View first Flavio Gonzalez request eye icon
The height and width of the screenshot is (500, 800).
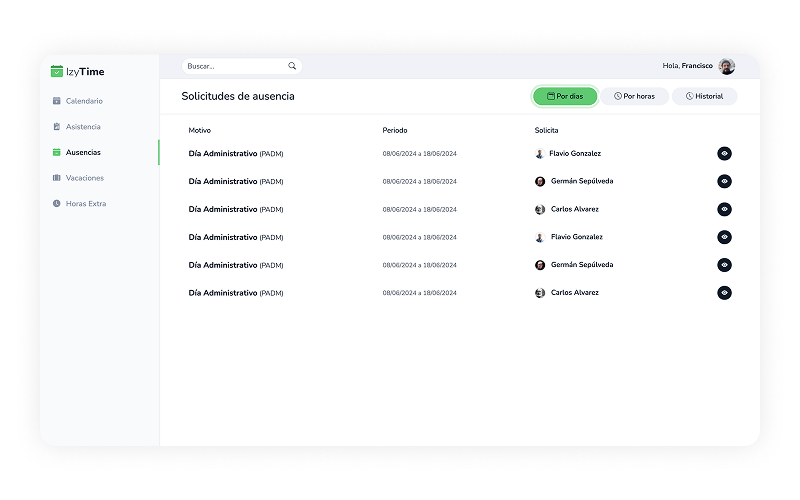point(724,153)
